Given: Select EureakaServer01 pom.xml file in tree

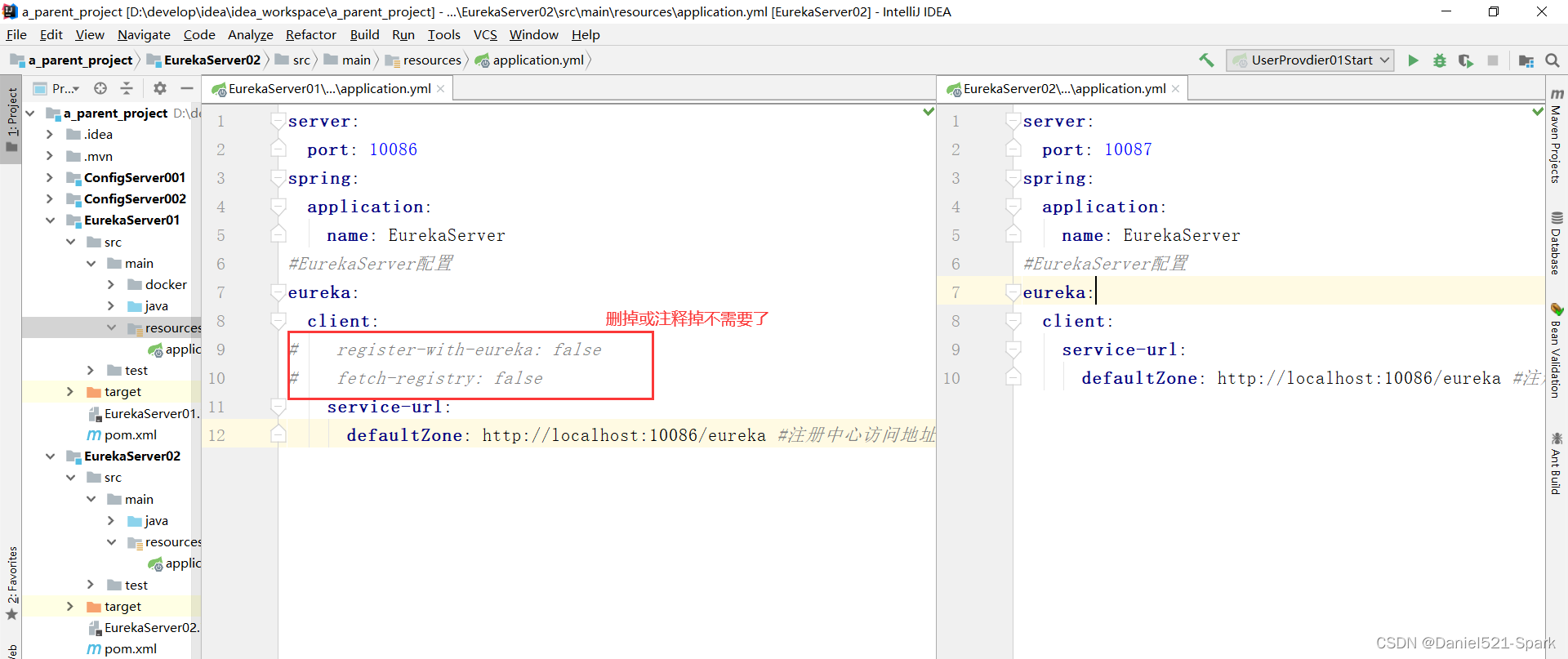Looking at the screenshot, I should (122, 435).
